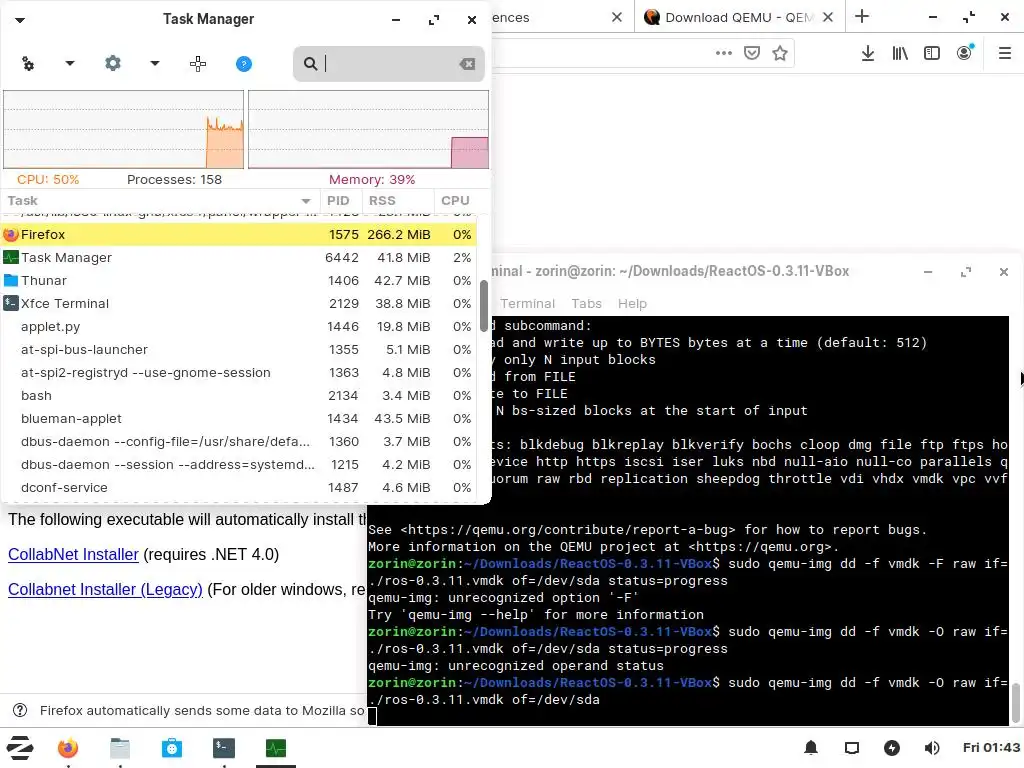Launch Firefox from the taskbar
This screenshot has height=768, width=1024.
(x=68, y=748)
